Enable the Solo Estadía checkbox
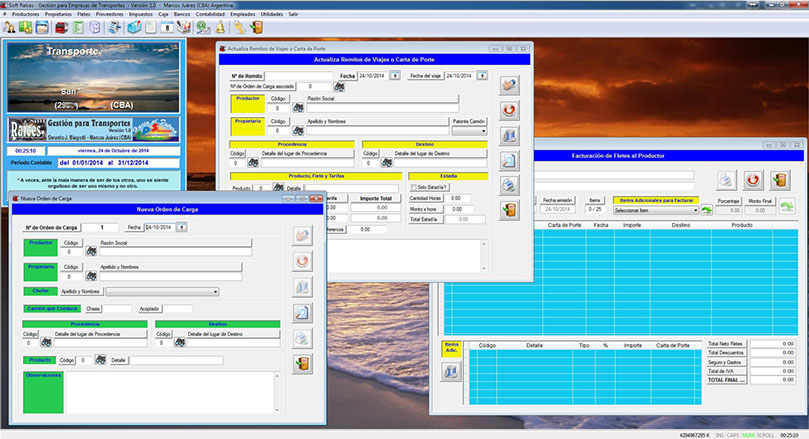809x439 pixels. 413,187
